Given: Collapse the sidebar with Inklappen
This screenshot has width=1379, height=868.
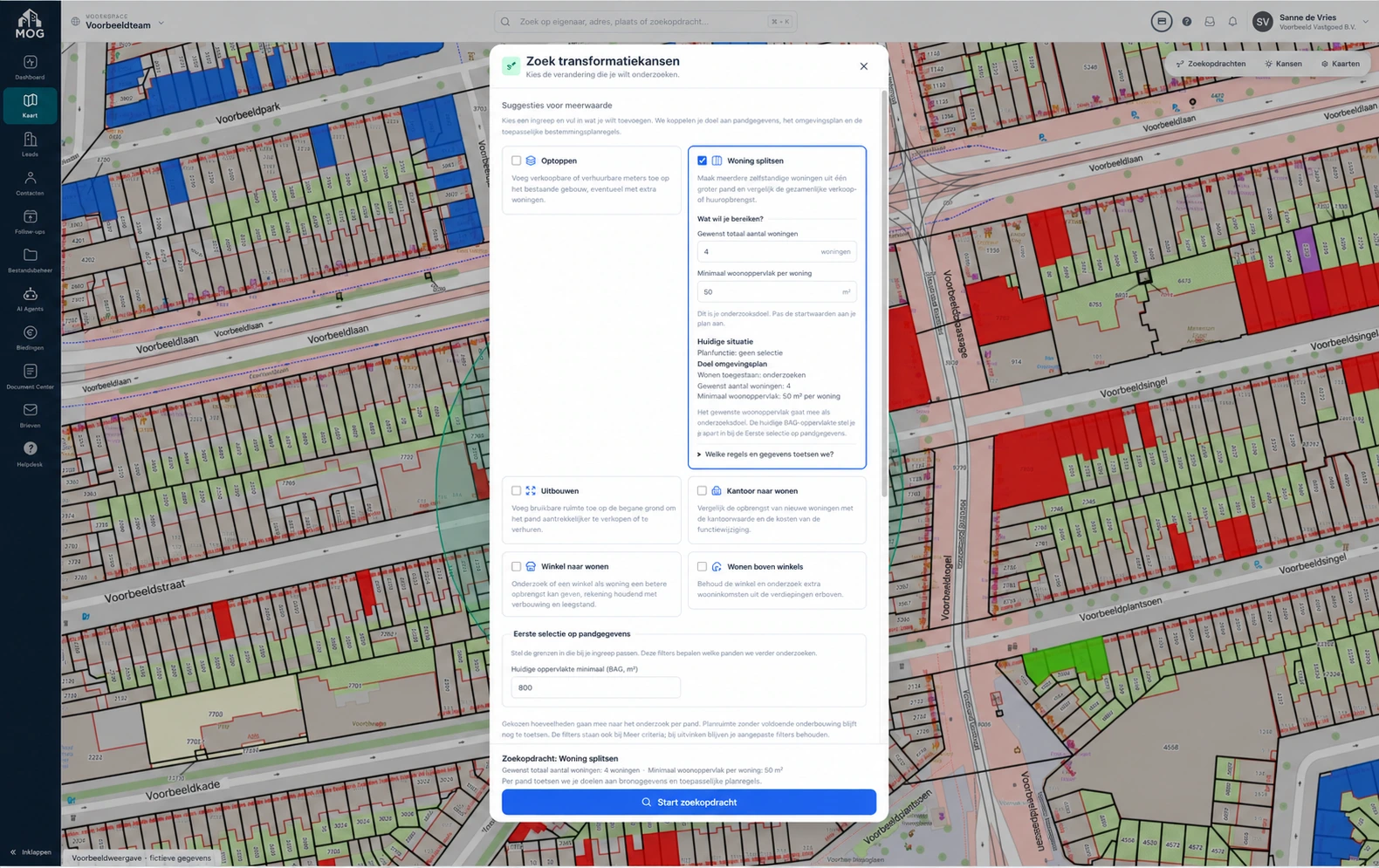Looking at the screenshot, I should tap(31, 852).
